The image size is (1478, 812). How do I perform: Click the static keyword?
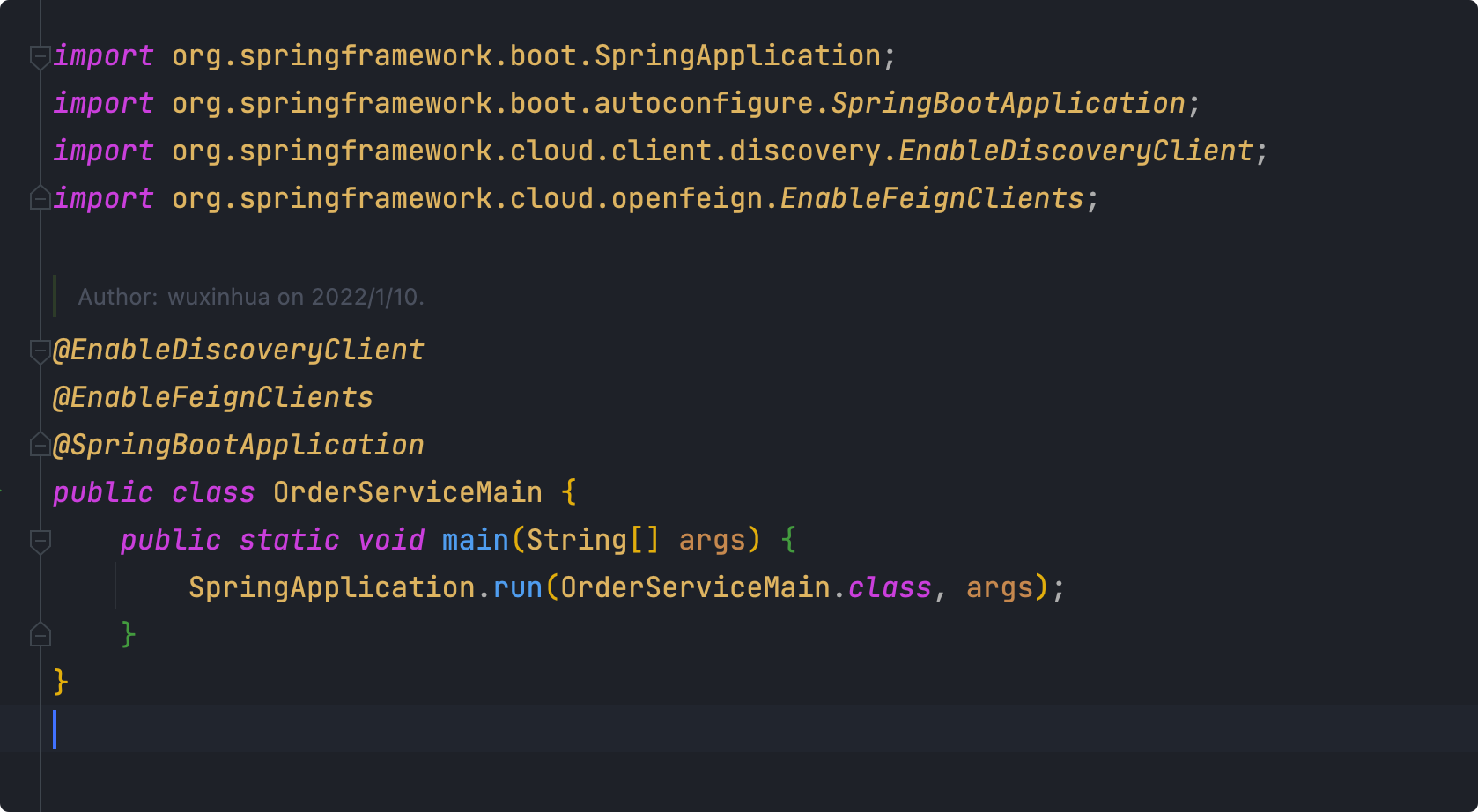[290, 540]
